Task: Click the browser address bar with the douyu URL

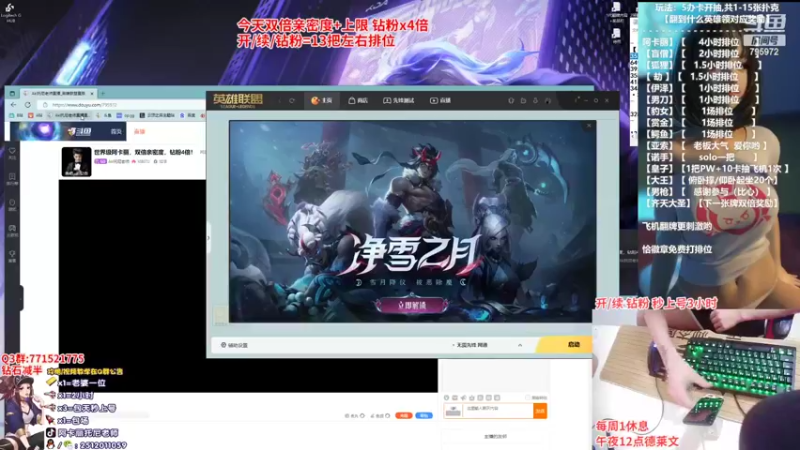Action: 122,105
